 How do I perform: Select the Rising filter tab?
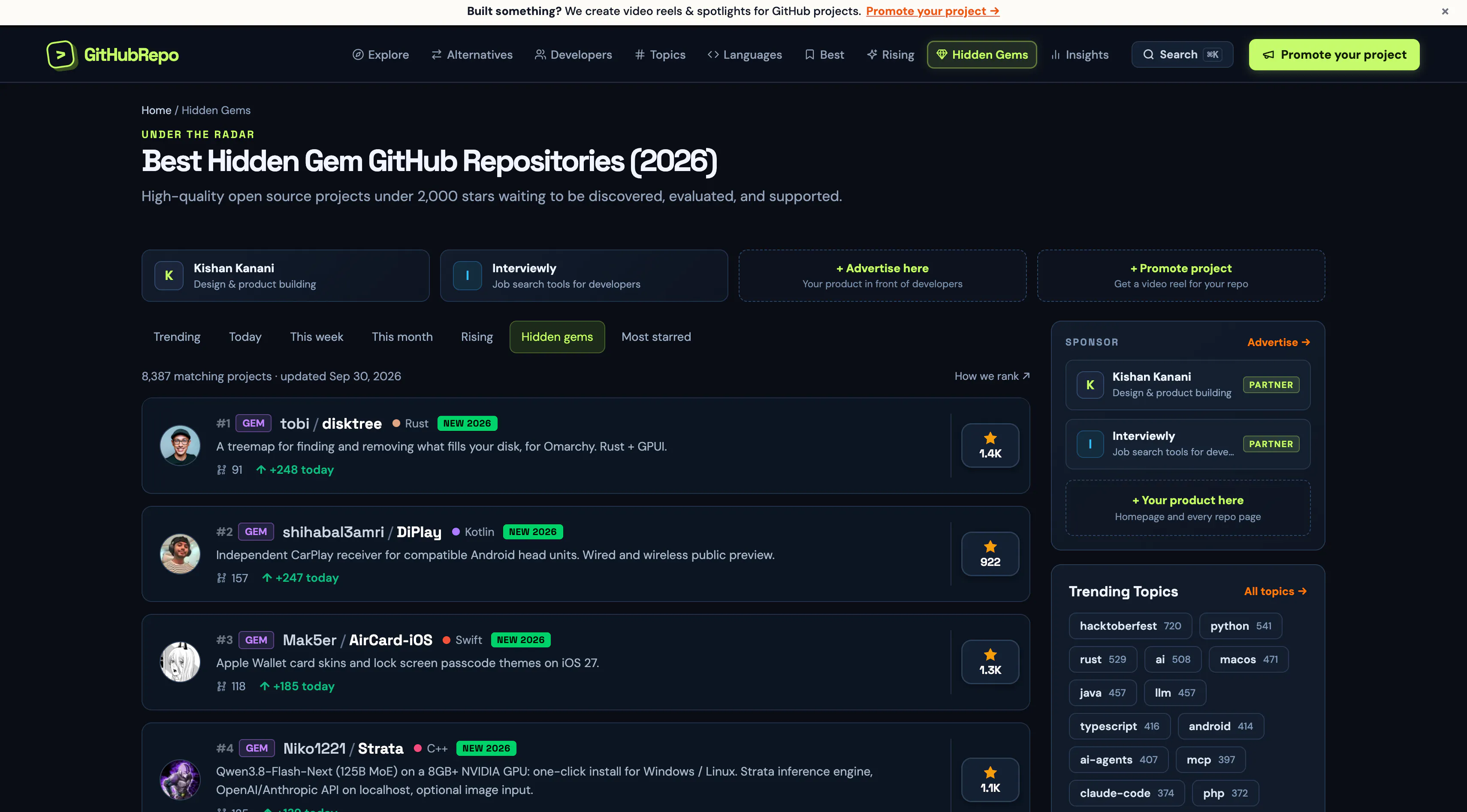pos(477,337)
